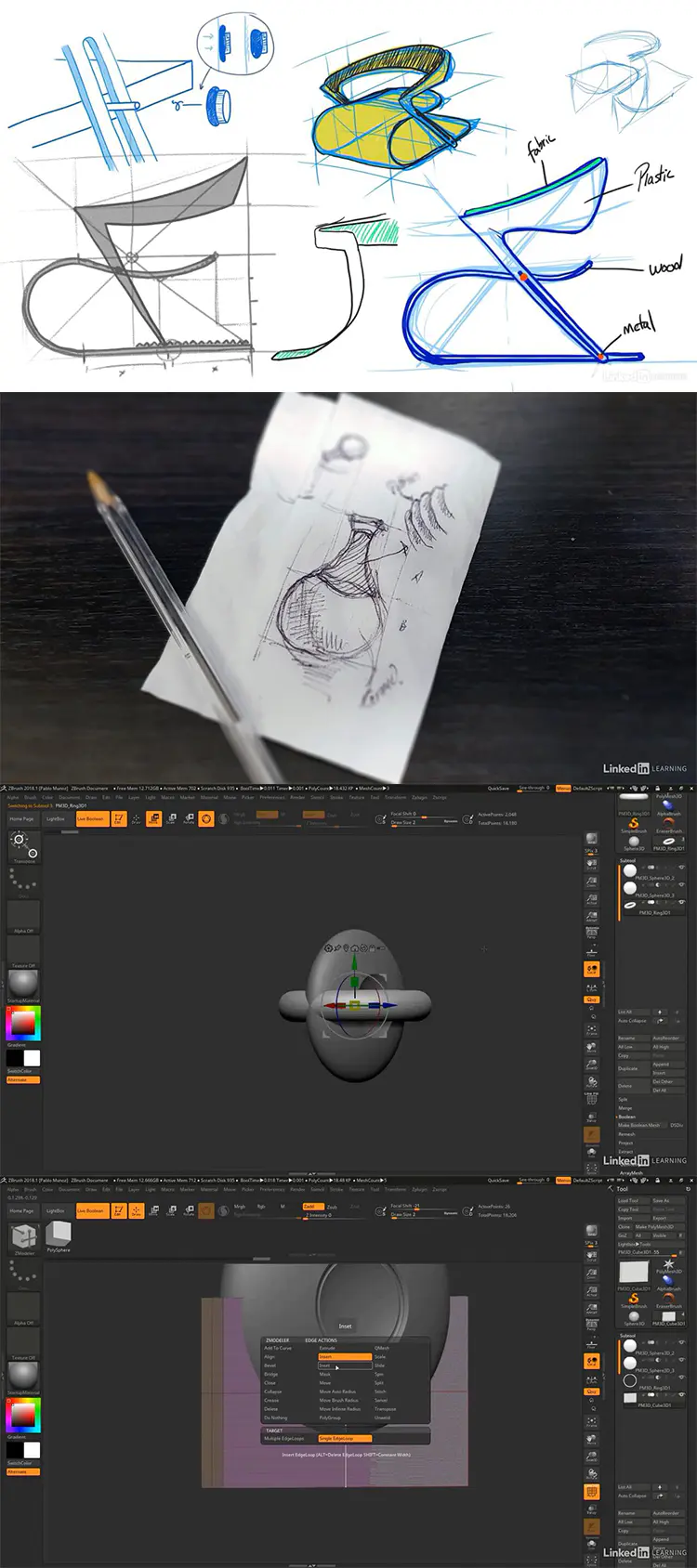Toggle Transp in upper ZBrush right shelf

[592, 1118]
